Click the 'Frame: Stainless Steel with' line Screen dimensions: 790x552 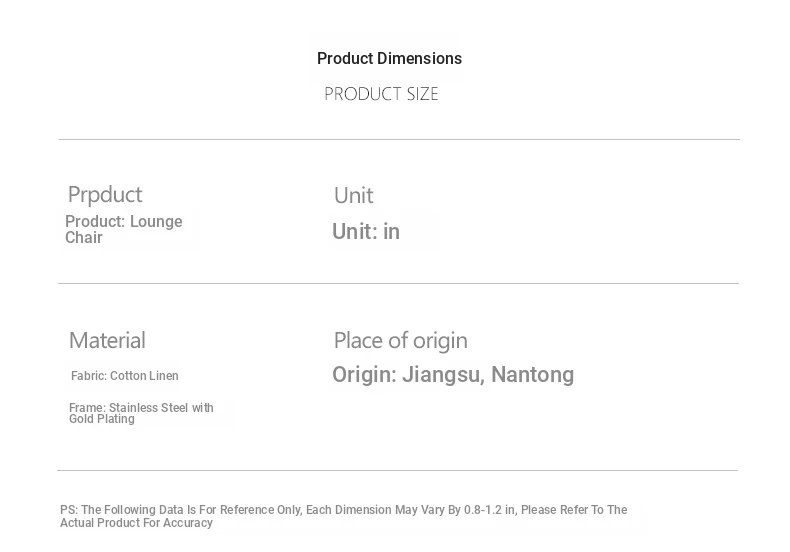tap(141, 408)
